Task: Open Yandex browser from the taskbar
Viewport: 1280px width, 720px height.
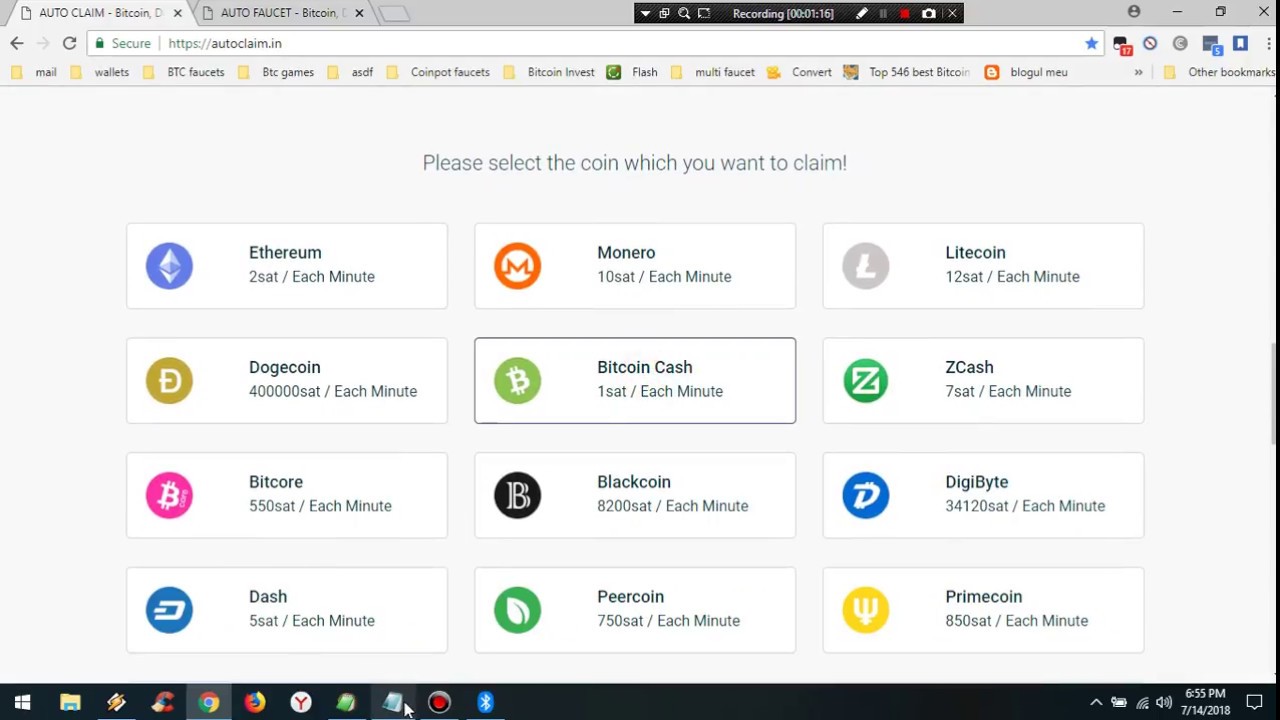Action: (300, 702)
